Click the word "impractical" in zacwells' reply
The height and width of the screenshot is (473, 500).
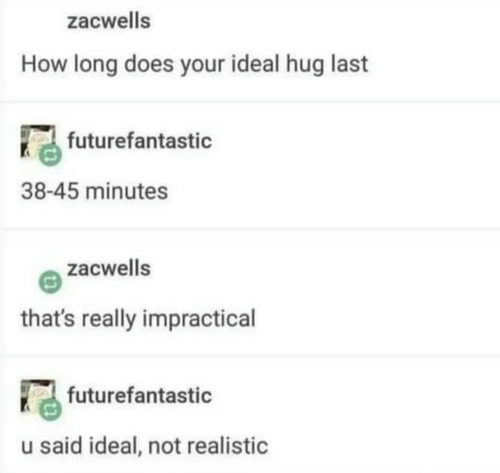click(x=199, y=319)
